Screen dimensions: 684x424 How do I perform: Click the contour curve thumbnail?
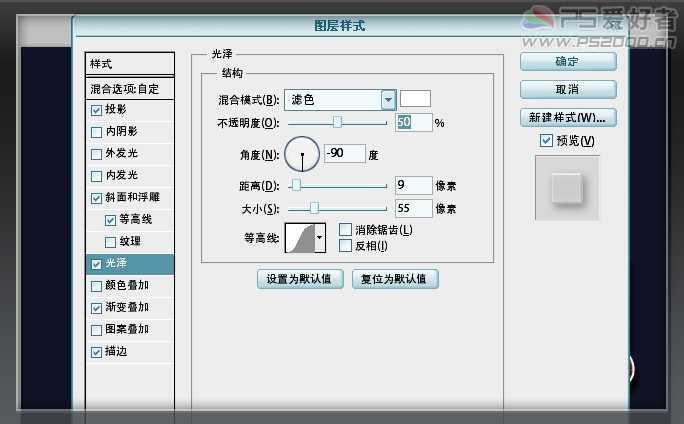(x=300, y=238)
